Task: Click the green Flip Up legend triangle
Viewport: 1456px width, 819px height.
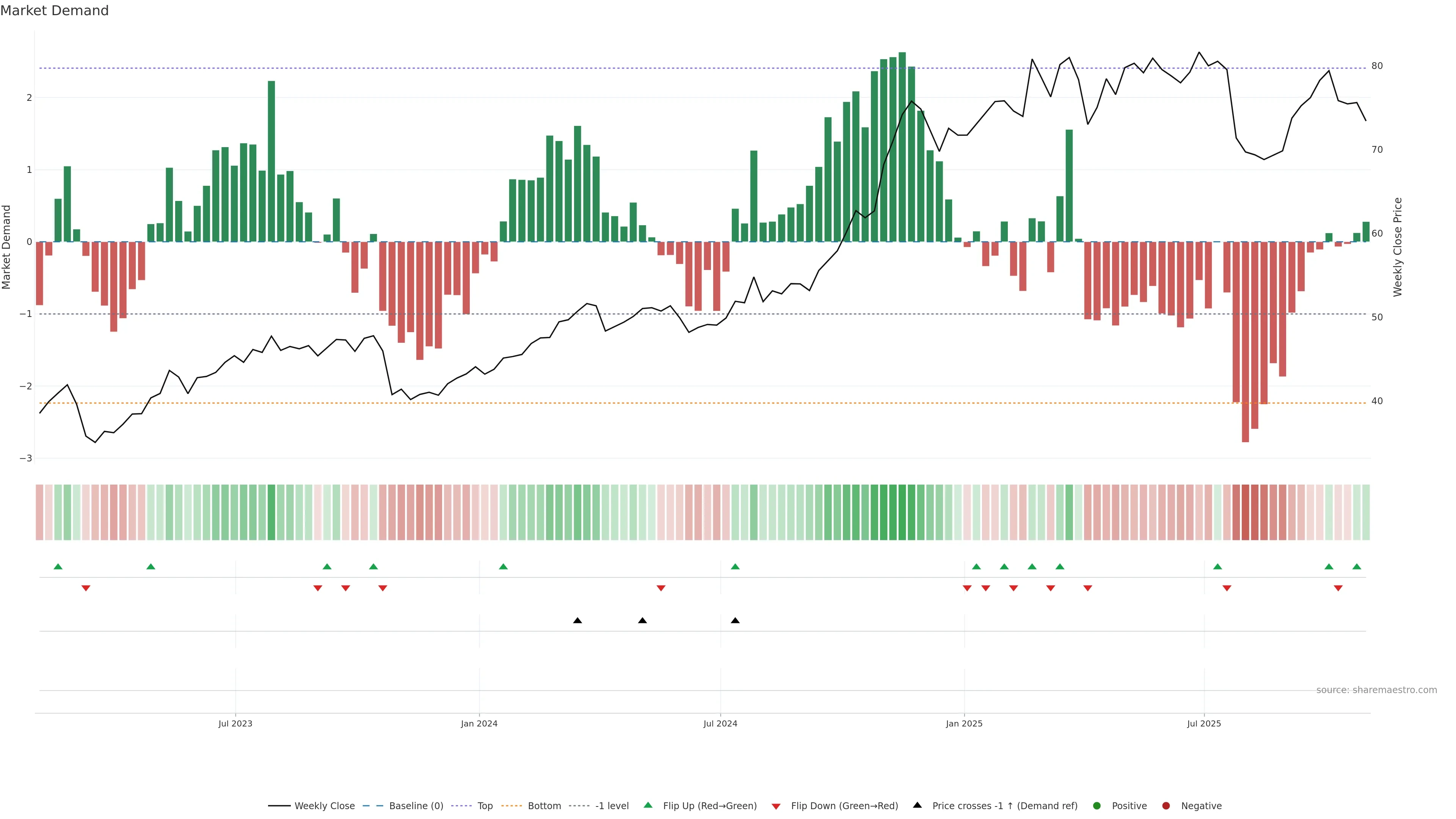Action: tap(648, 805)
